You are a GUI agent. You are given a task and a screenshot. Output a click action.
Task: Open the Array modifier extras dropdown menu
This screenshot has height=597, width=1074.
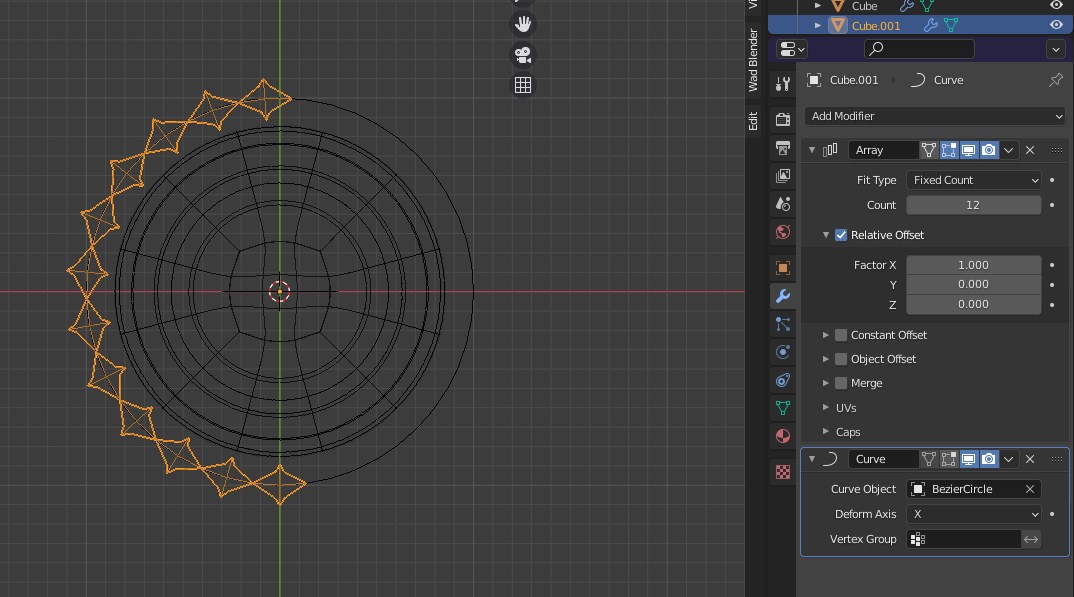pos(1009,150)
